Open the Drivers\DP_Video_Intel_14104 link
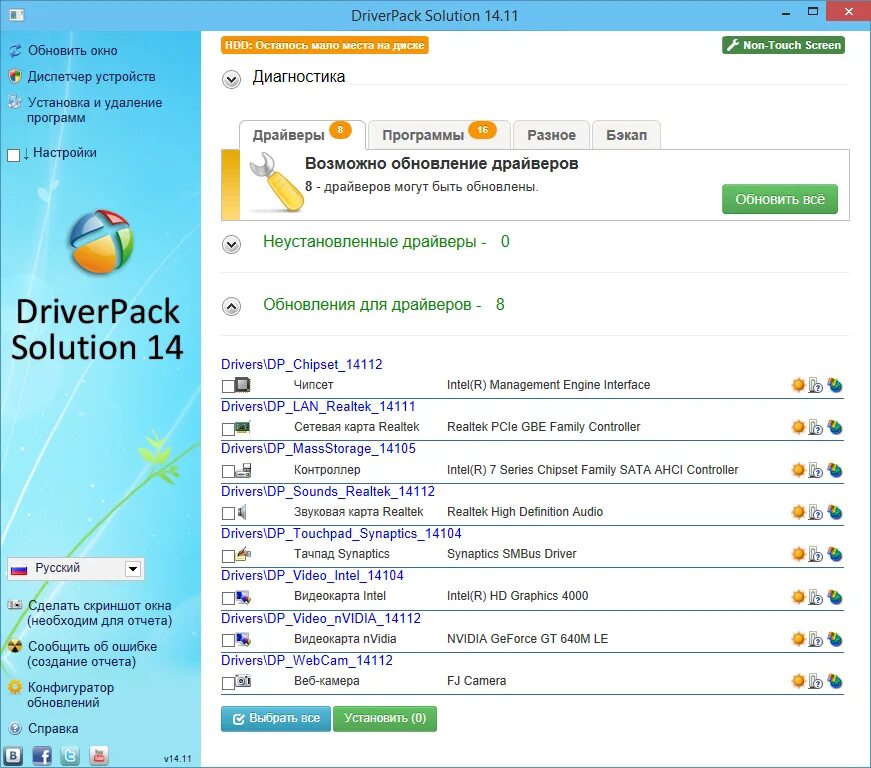The height and width of the screenshot is (768, 871). pyautogui.click(x=312, y=575)
